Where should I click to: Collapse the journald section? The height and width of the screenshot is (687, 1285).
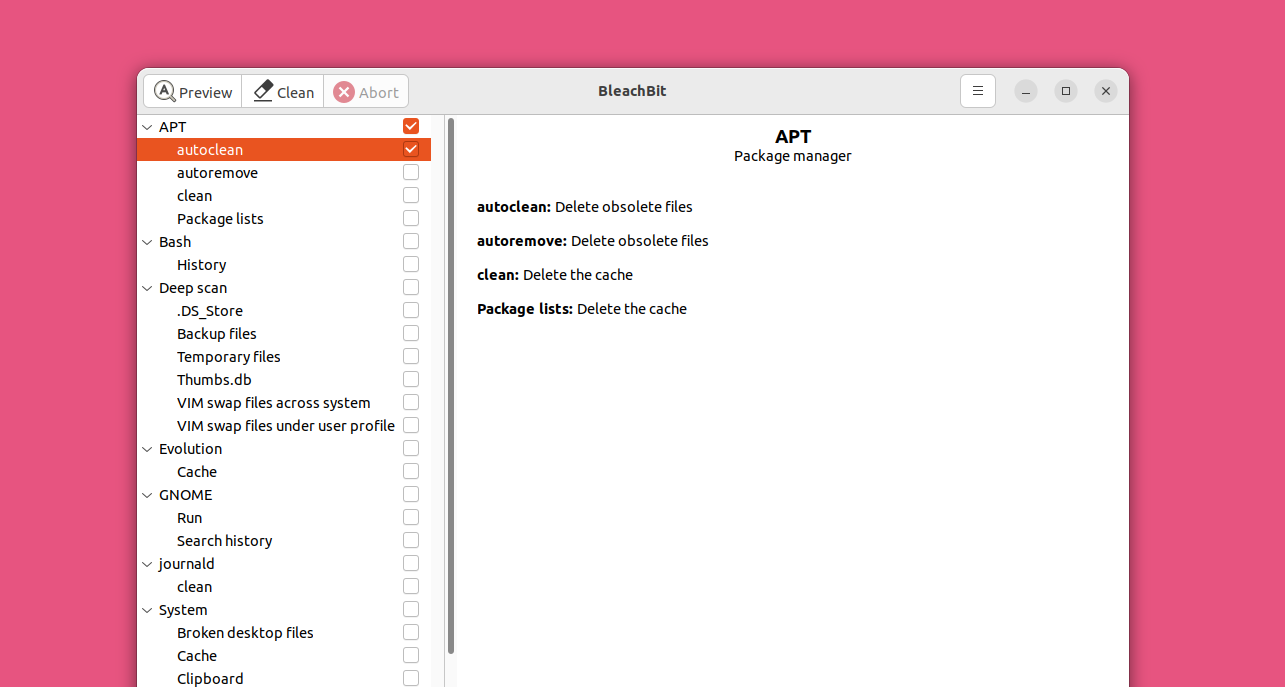click(x=148, y=564)
